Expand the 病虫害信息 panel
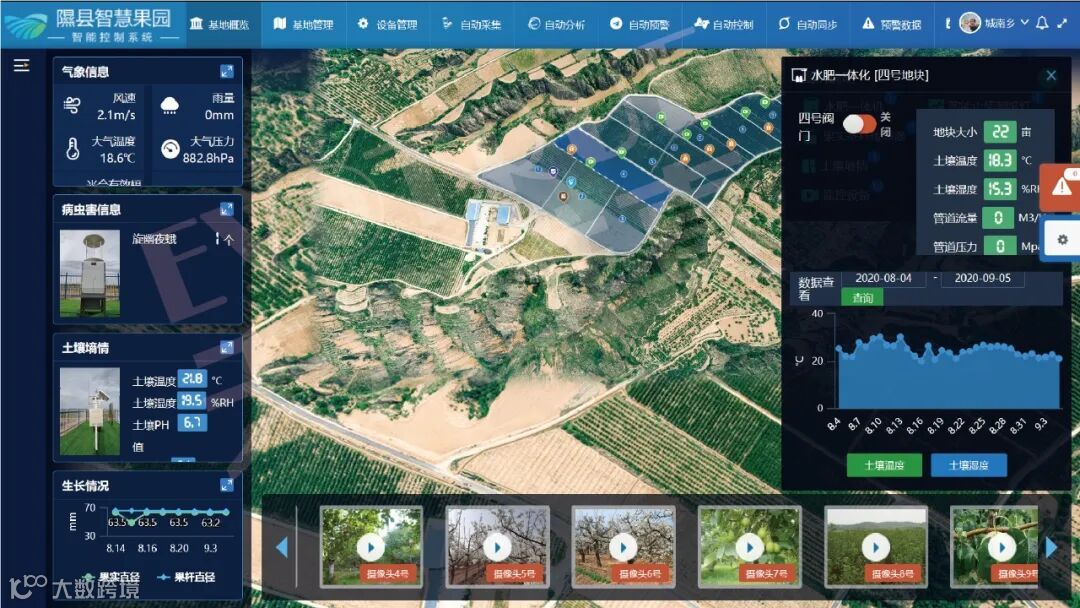Image resolution: width=1080 pixels, height=608 pixels. tap(227, 209)
